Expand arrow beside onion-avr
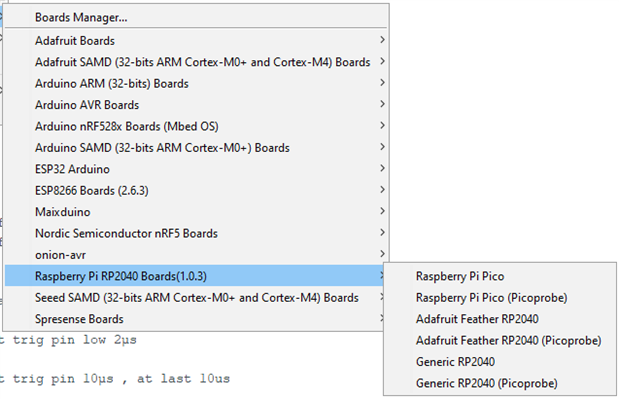The image size is (619, 399). click(x=382, y=253)
